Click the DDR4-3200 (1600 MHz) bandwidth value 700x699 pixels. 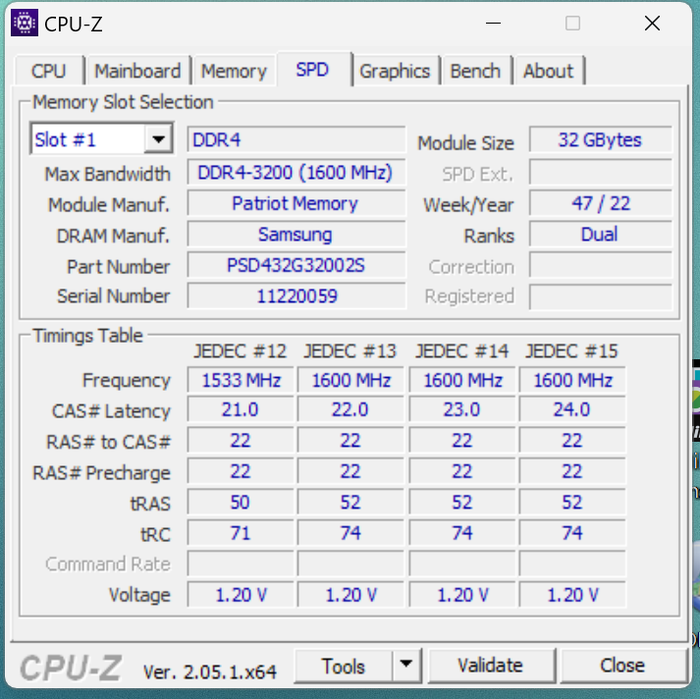click(296, 172)
